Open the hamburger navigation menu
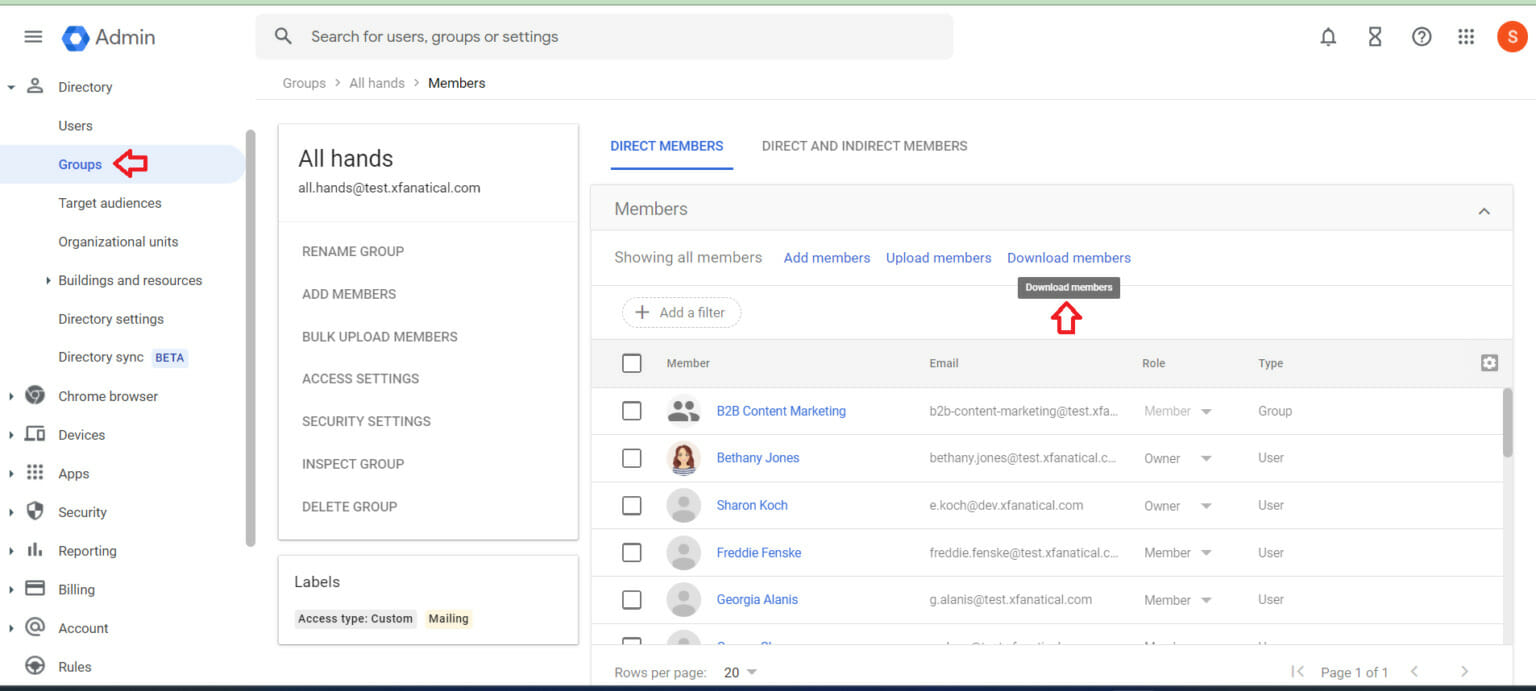The image size is (1536, 691). point(33,36)
